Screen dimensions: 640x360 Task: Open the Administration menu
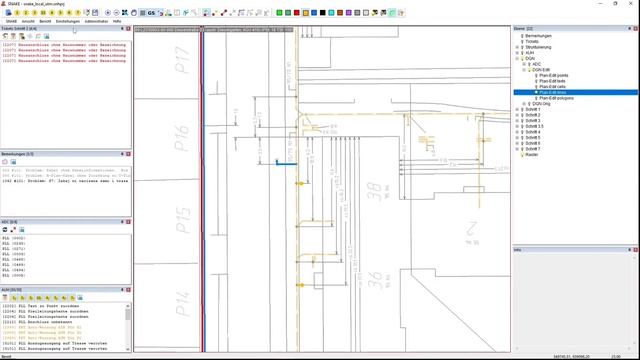click(96, 21)
